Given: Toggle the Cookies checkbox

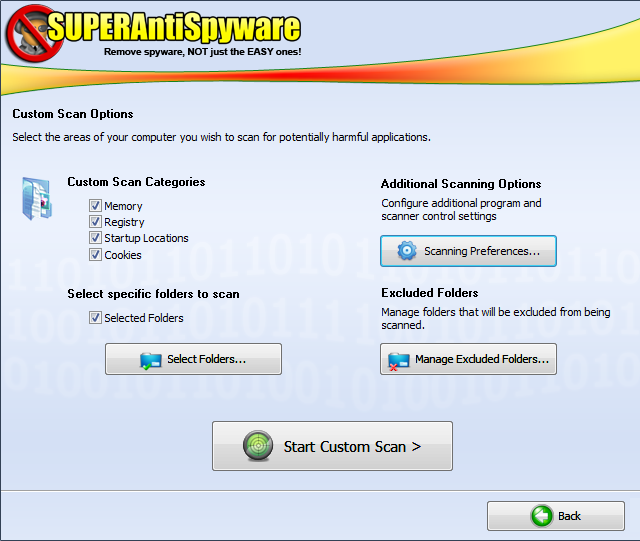Looking at the screenshot, I should point(95,254).
